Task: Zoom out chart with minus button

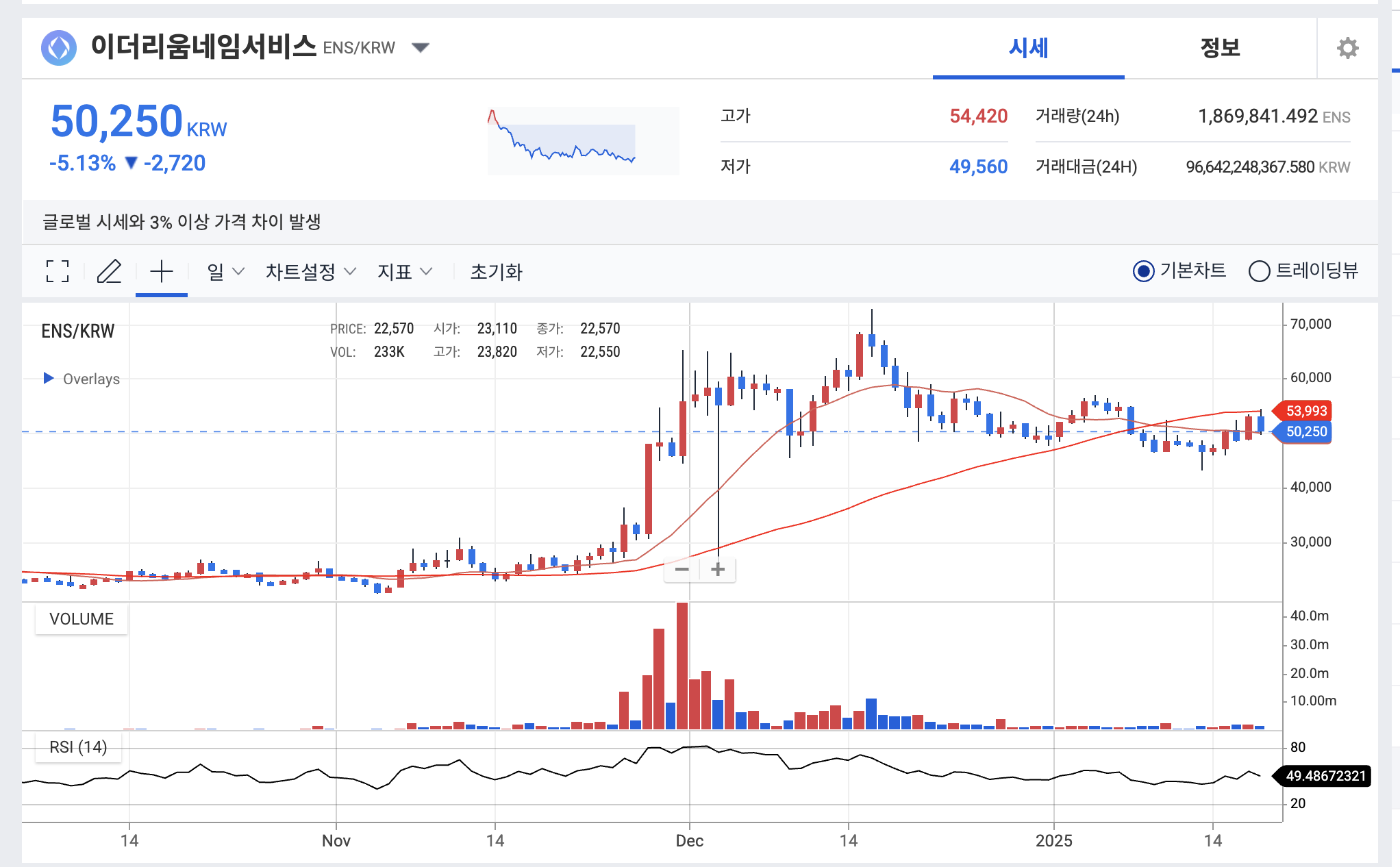Action: click(682, 569)
